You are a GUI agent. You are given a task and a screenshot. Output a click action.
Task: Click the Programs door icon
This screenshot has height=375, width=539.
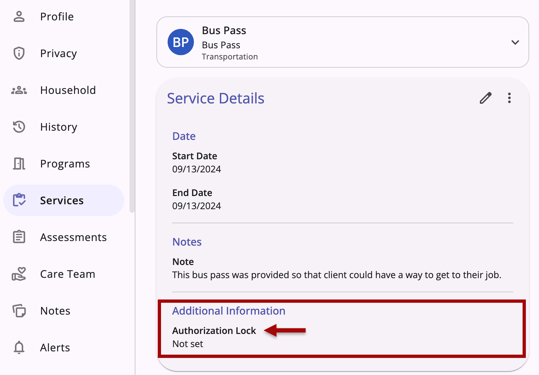tap(19, 164)
